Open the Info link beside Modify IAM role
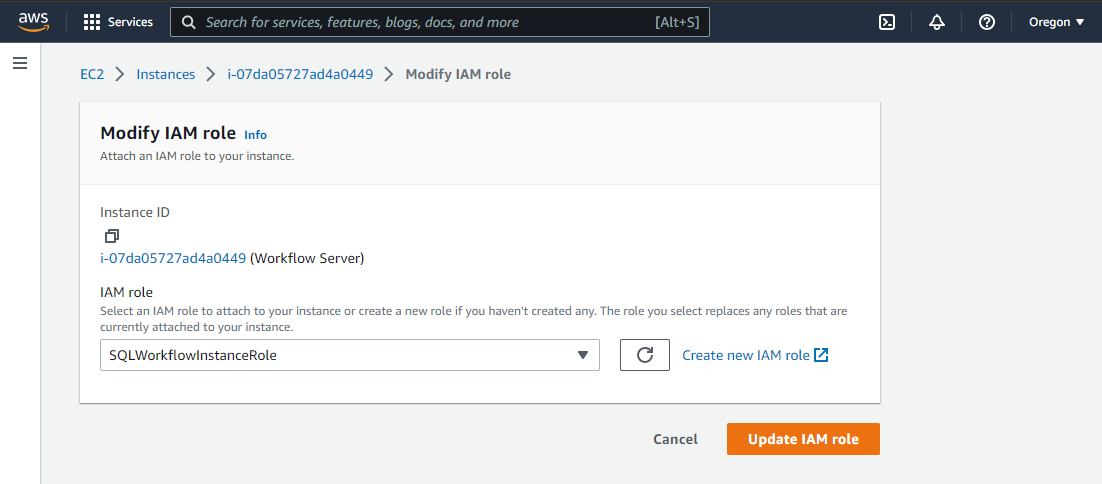The height and width of the screenshot is (484, 1102). click(256, 135)
